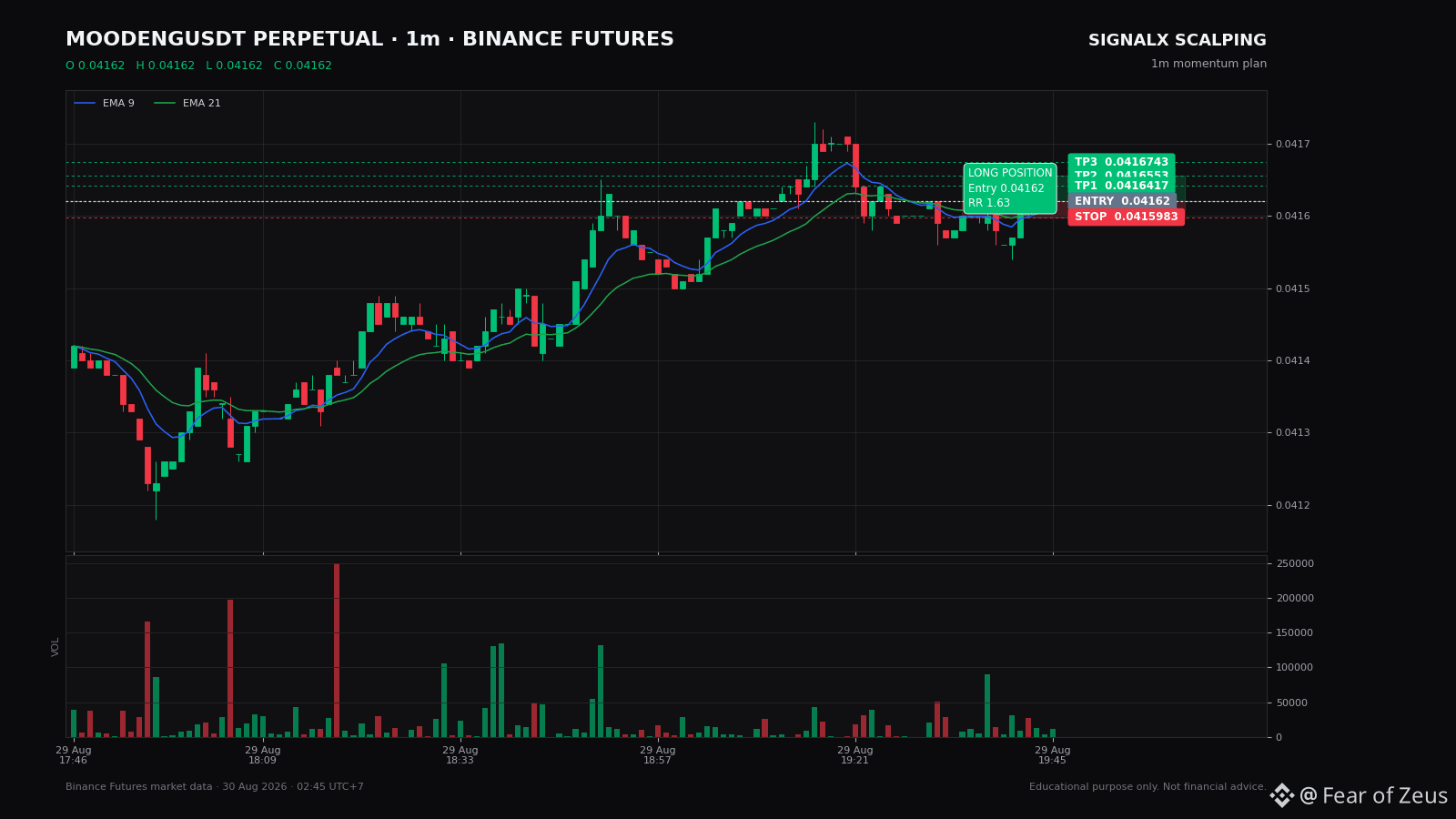
Task: Click the LONG POSITION info box
Action: [x=1010, y=188]
